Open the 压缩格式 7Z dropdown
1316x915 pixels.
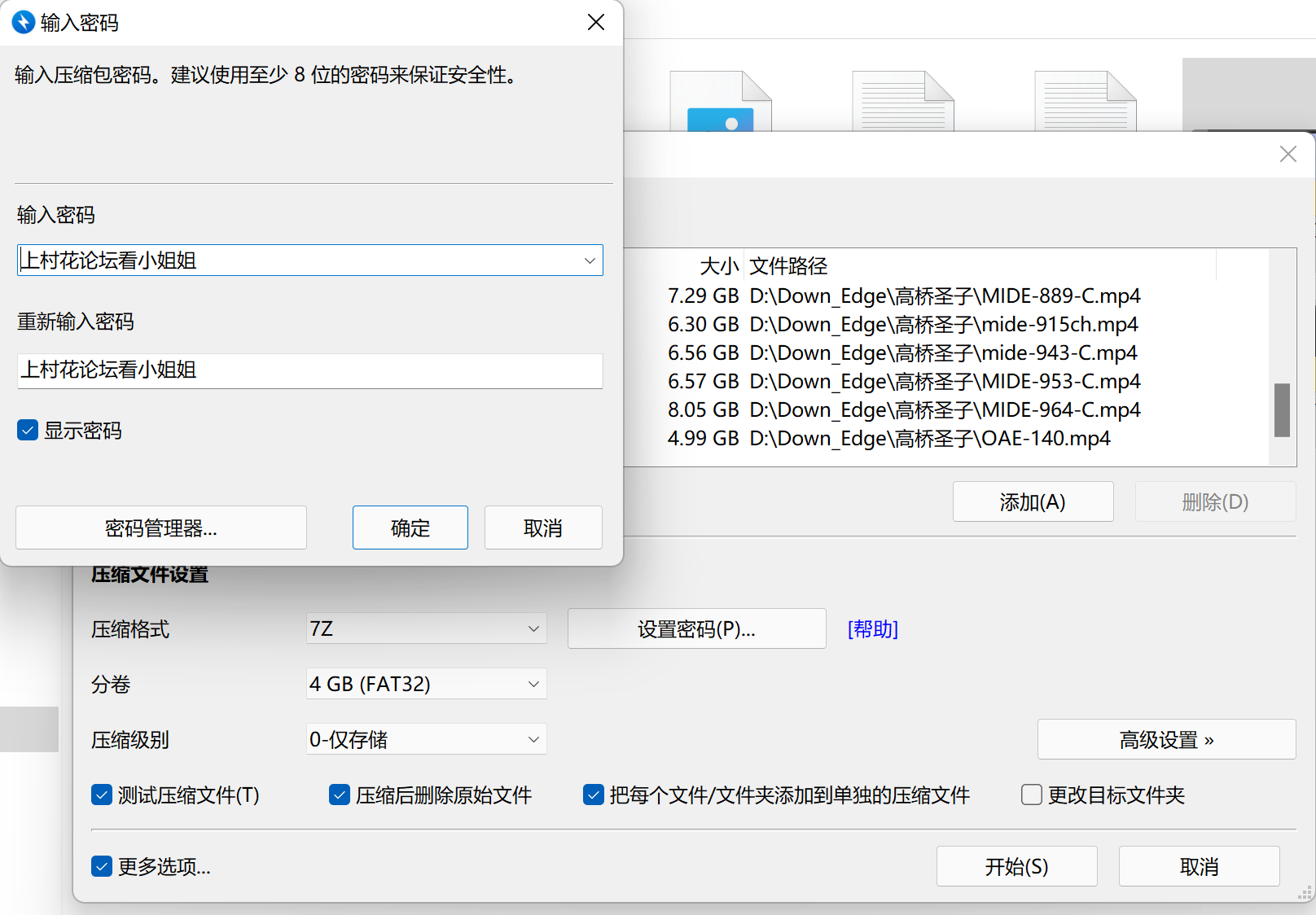(x=426, y=628)
